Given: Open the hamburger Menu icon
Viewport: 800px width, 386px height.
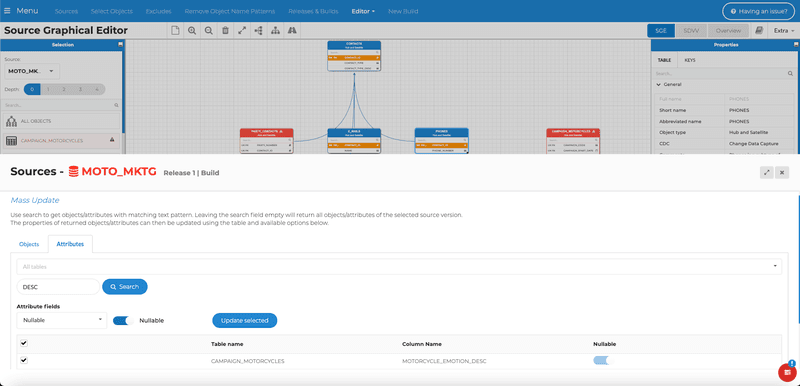Looking at the screenshot, I should coord(7,11).
